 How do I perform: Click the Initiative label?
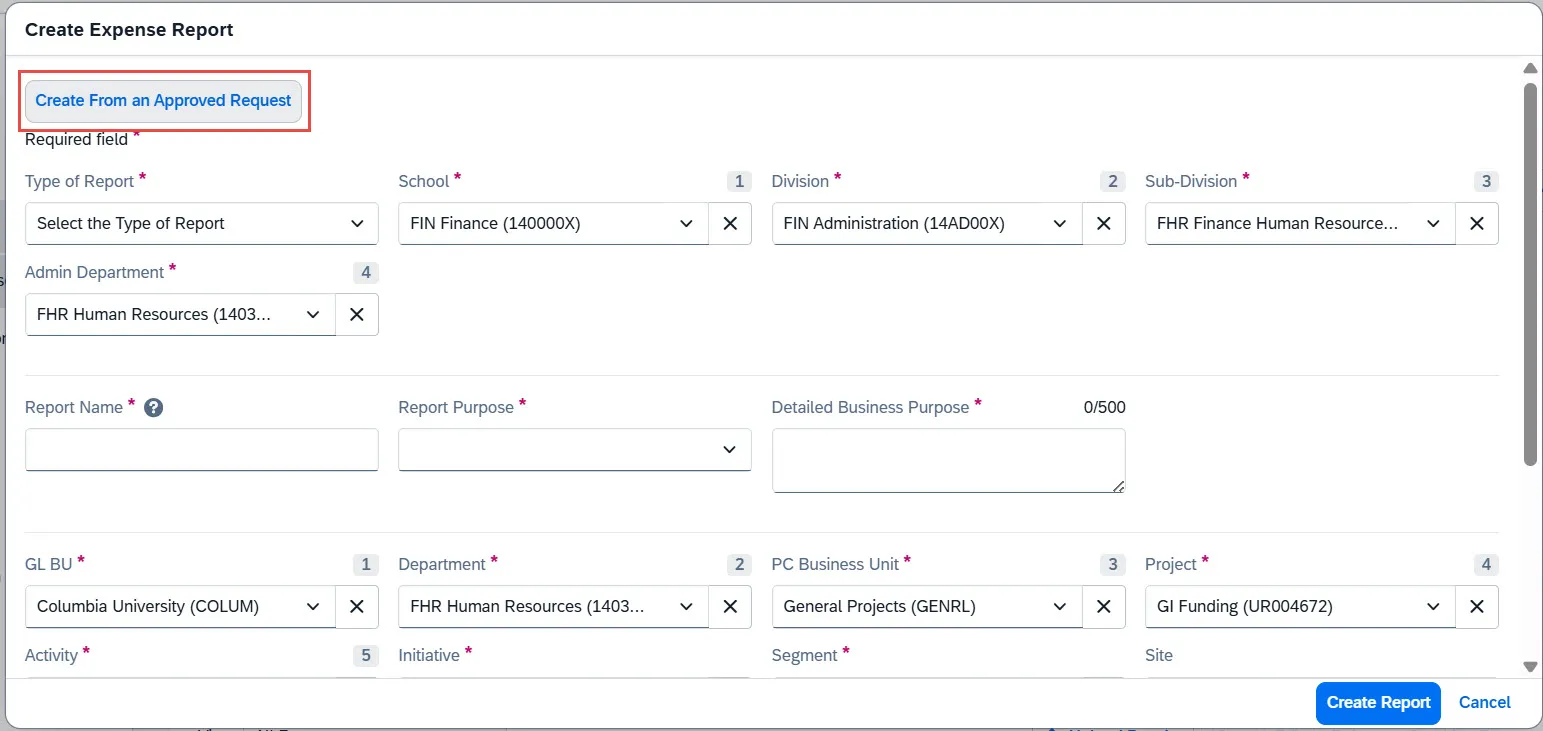pos(429,655)
